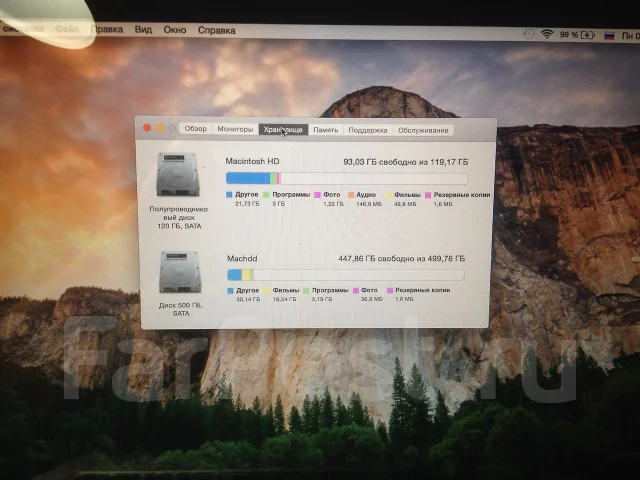Image resolution: width=640 pixels, height=480 pixels.
Task: Click '93,03 ГБ свободно из 119,17 ГБ'
Action: (406, 162)
